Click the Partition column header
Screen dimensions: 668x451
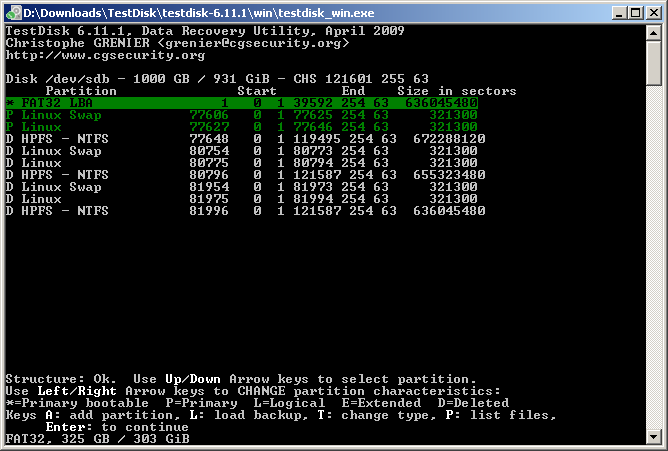tap(81, 91)
